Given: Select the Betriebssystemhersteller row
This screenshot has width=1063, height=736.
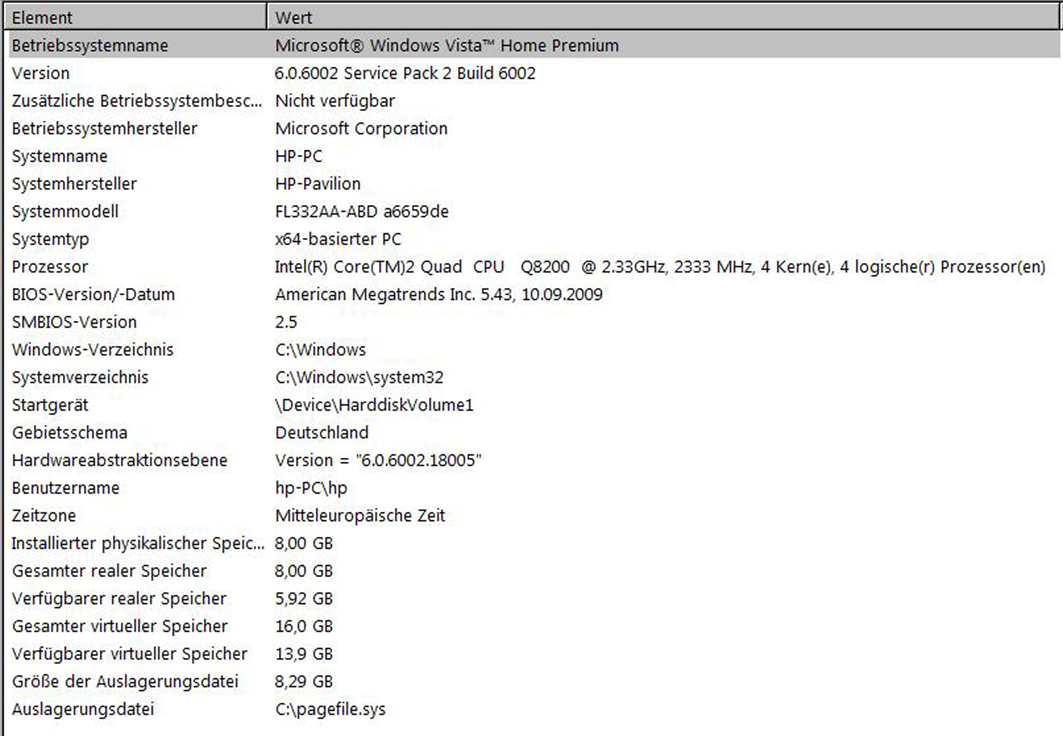Looking at the screenshot, I should pyautogui.click(x=104, y=129).
